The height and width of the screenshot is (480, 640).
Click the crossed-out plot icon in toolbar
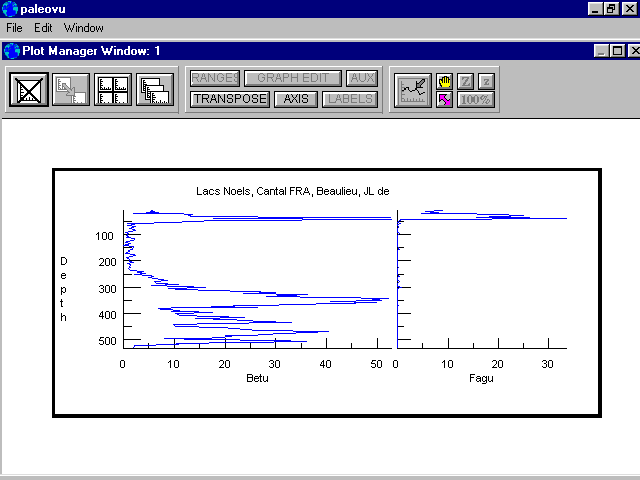[x=28, y=90]
